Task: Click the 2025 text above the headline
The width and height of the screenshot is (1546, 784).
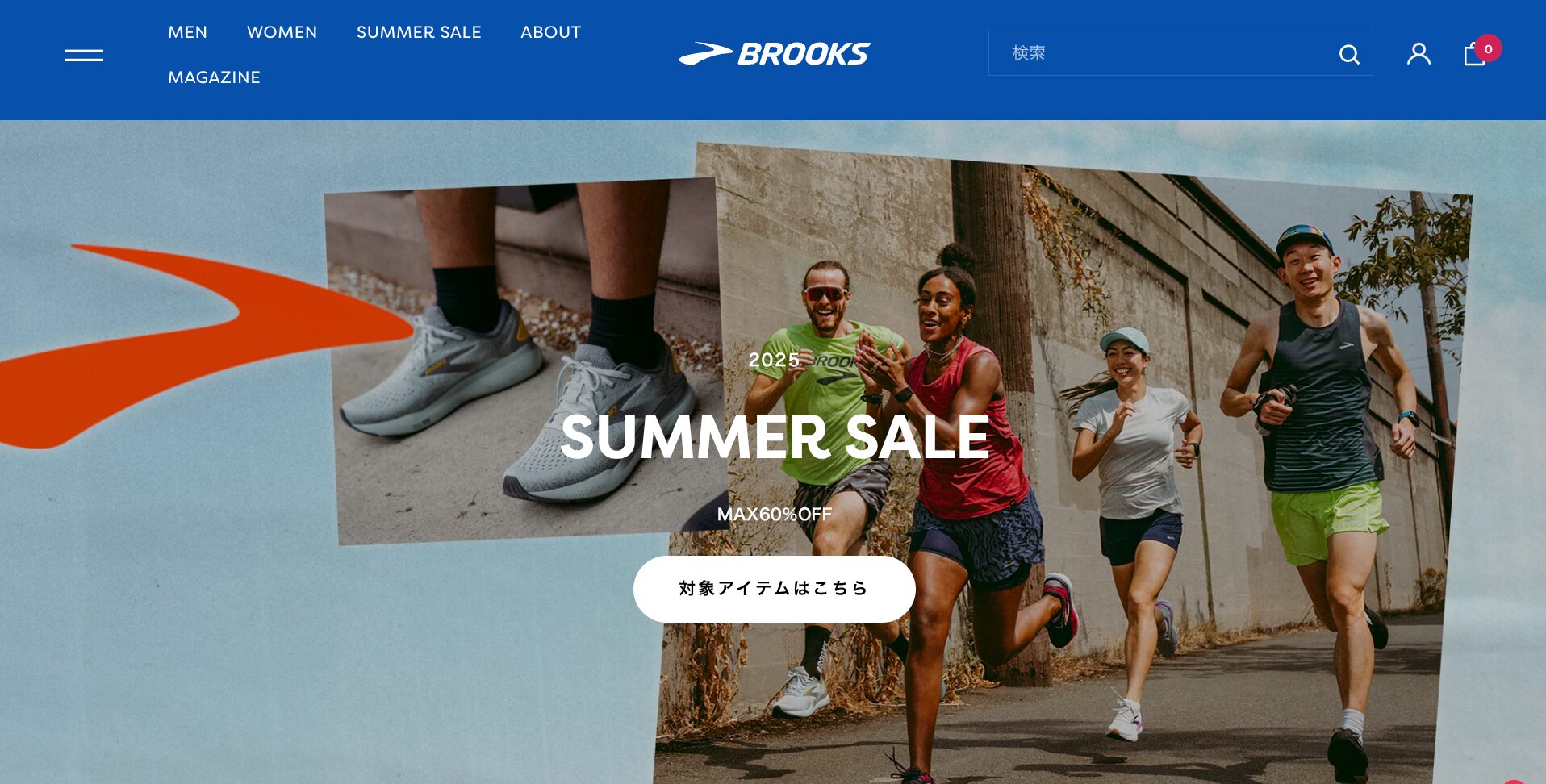Action: pos(774,360)
